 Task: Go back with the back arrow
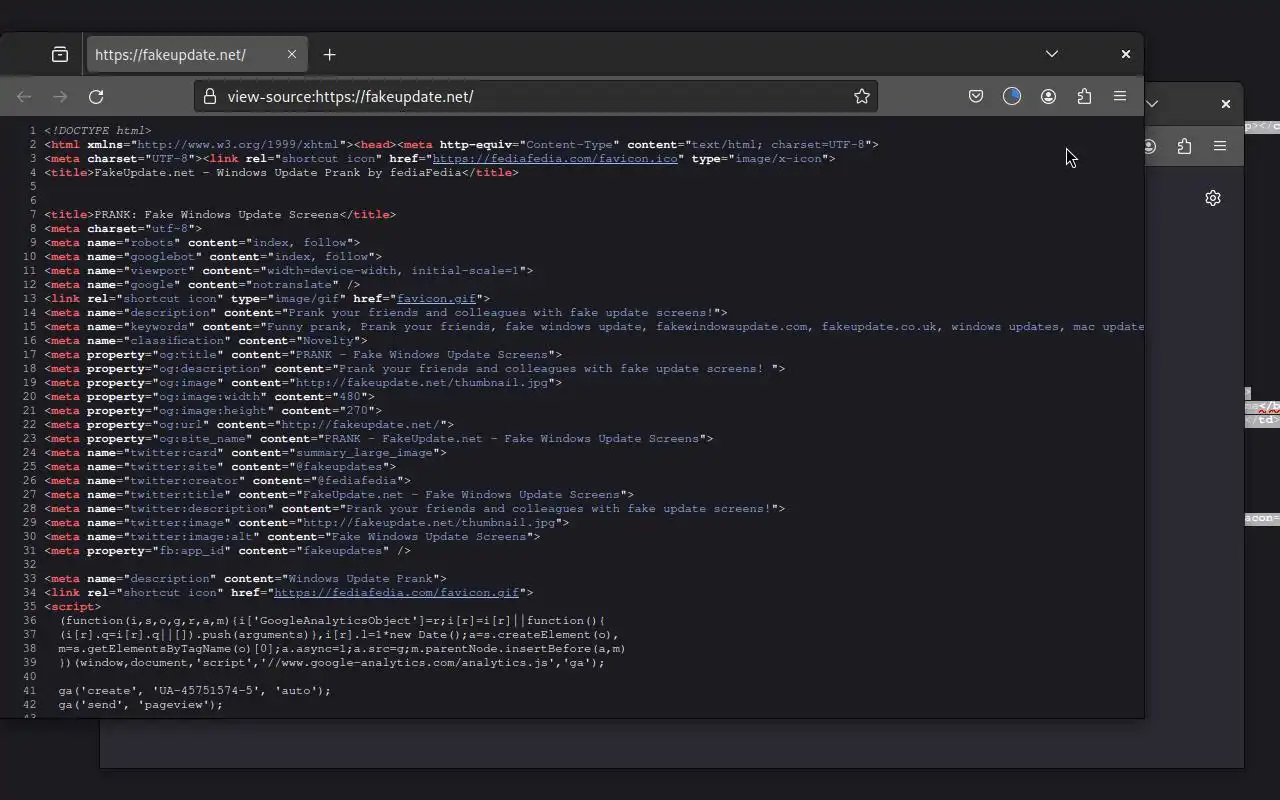tap(24, 96)
